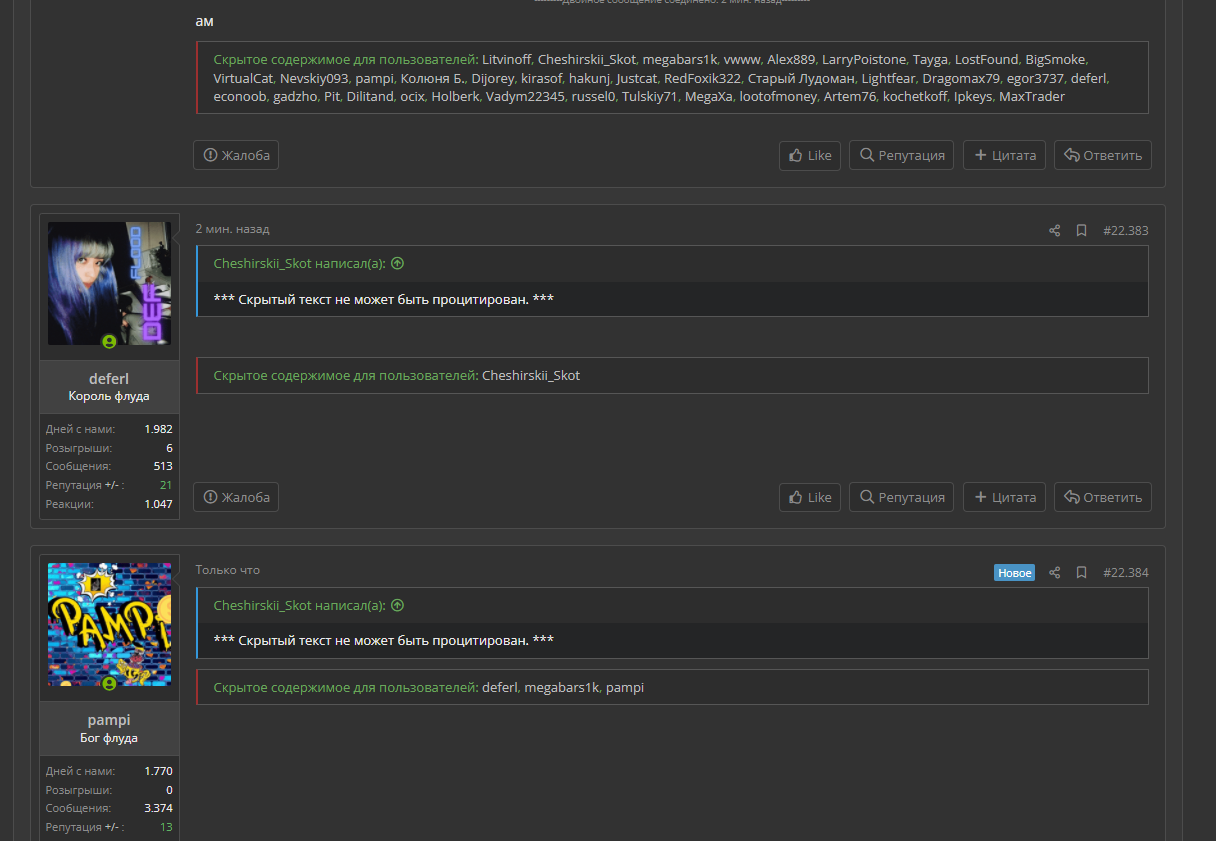
Task: Open post number #22.383 link
Action: pos(1126,231)
